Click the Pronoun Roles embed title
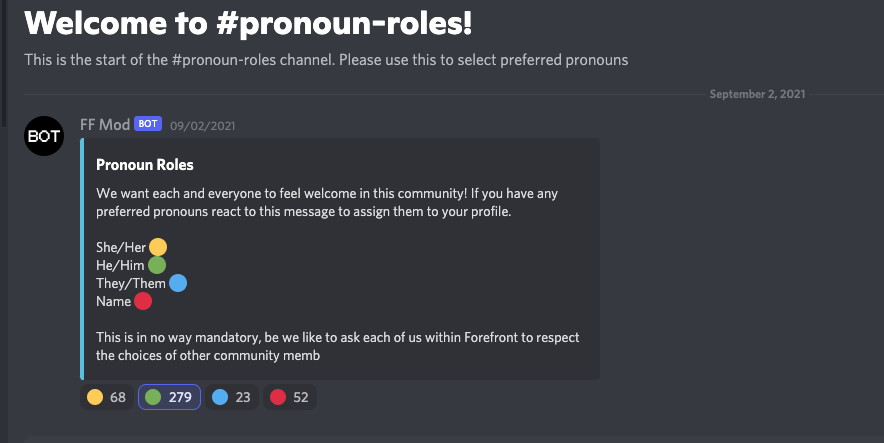884x443 pixels. pos(145,164)
